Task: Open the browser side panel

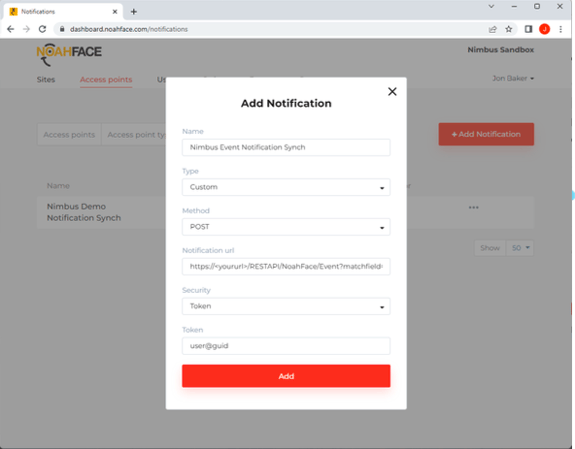Action: (x=528, y=29)
